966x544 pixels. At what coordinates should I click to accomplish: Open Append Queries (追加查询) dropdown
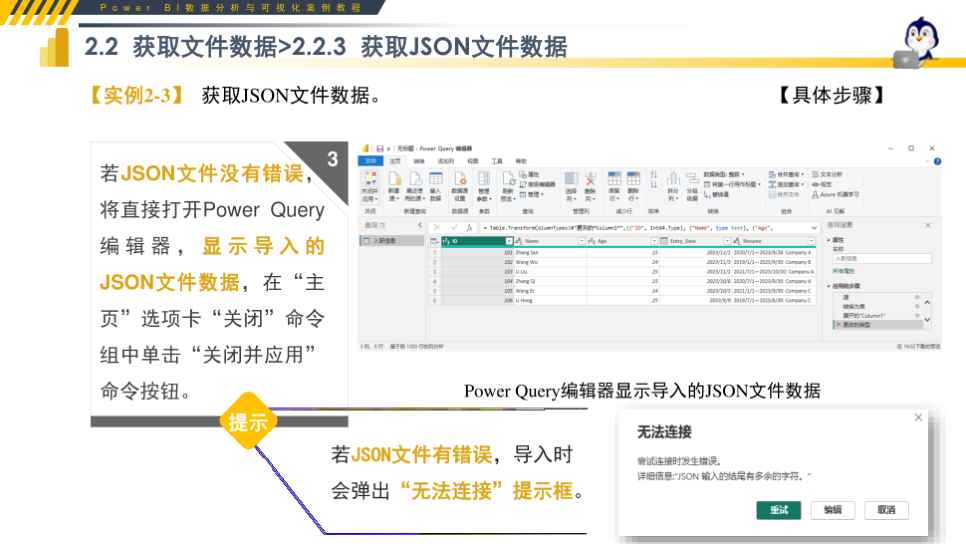click(786, 184)
